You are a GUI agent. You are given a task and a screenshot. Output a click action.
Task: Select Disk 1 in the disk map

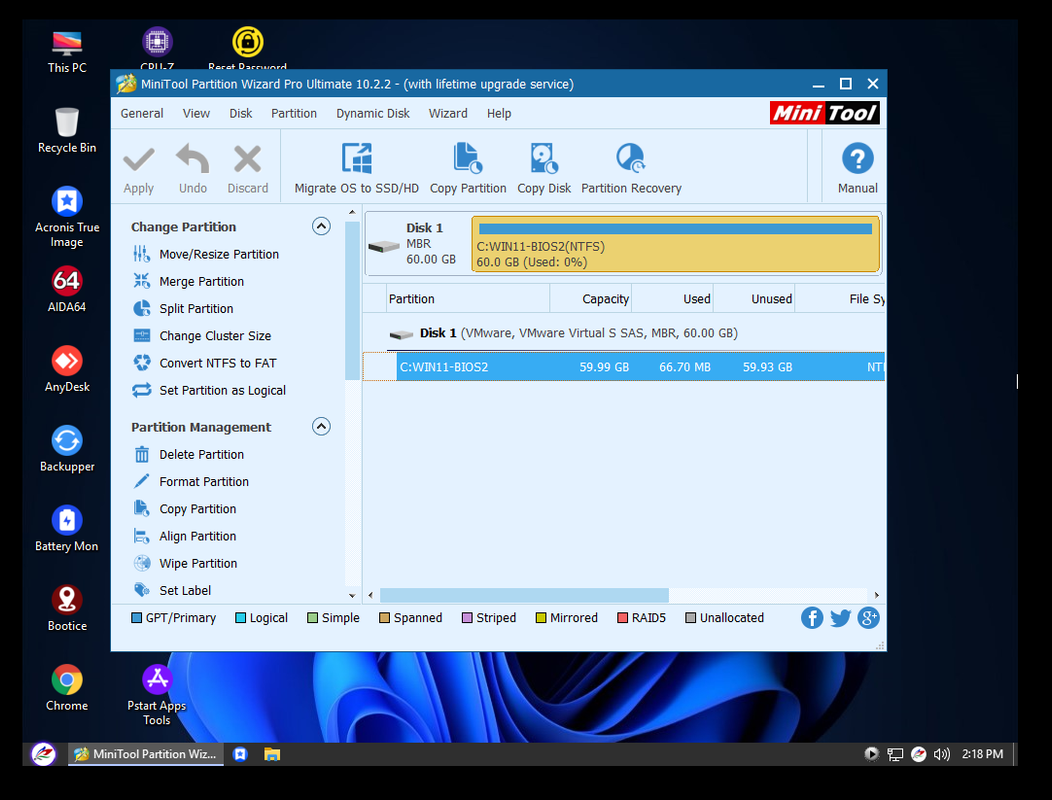pyautogui.click(x=417, y=244)
